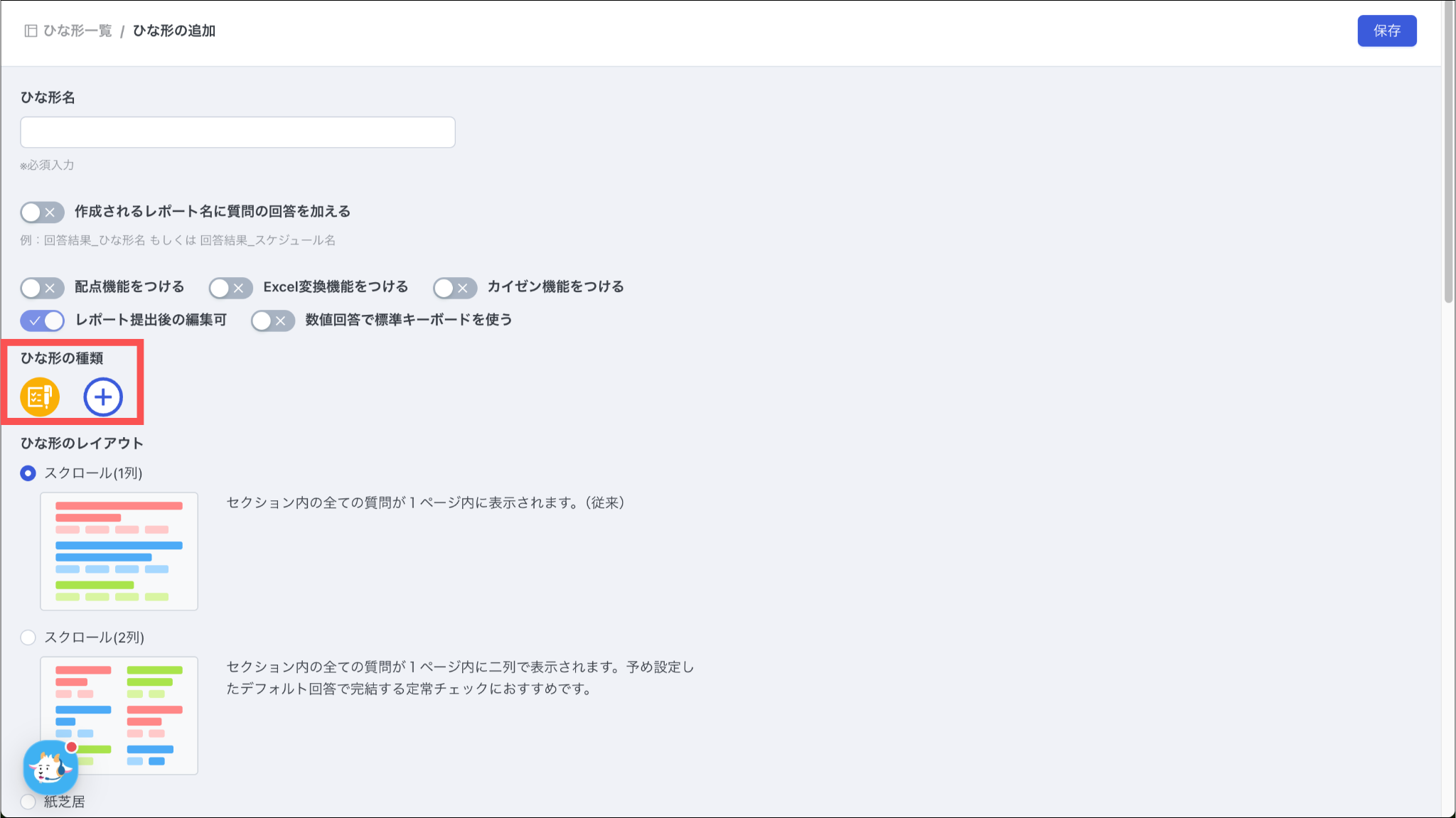Screen dimensions: 1456x818
Task: Enable the 配点機能をつける toggle
Action: pos(42,288)
